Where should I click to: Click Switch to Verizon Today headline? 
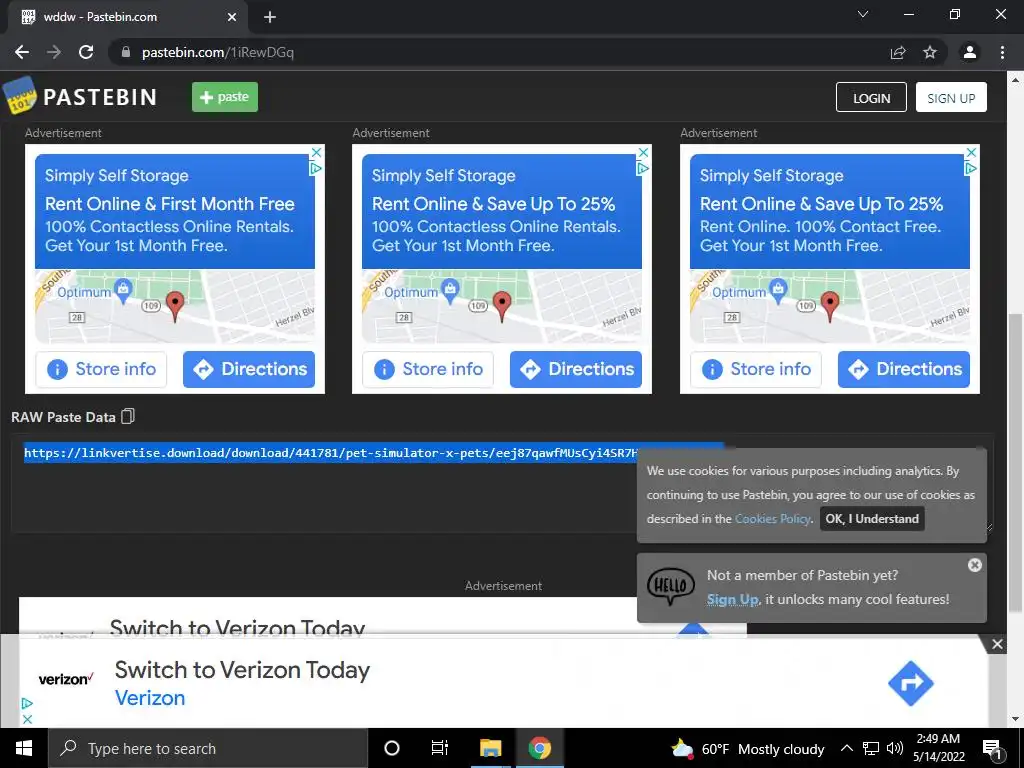tap(242, 670)
